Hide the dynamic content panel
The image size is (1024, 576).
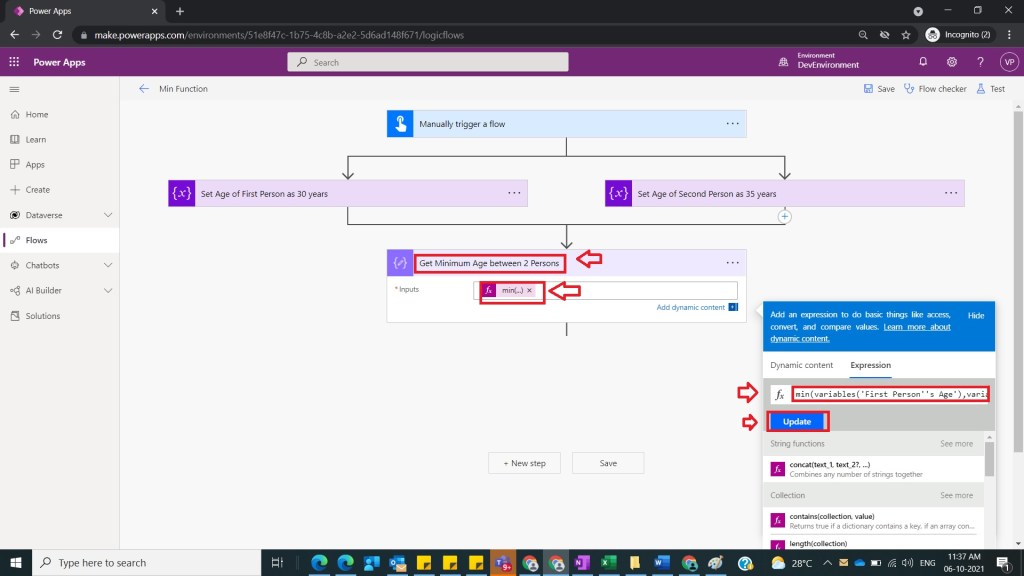pyautogui.click(x=975, y=315)
